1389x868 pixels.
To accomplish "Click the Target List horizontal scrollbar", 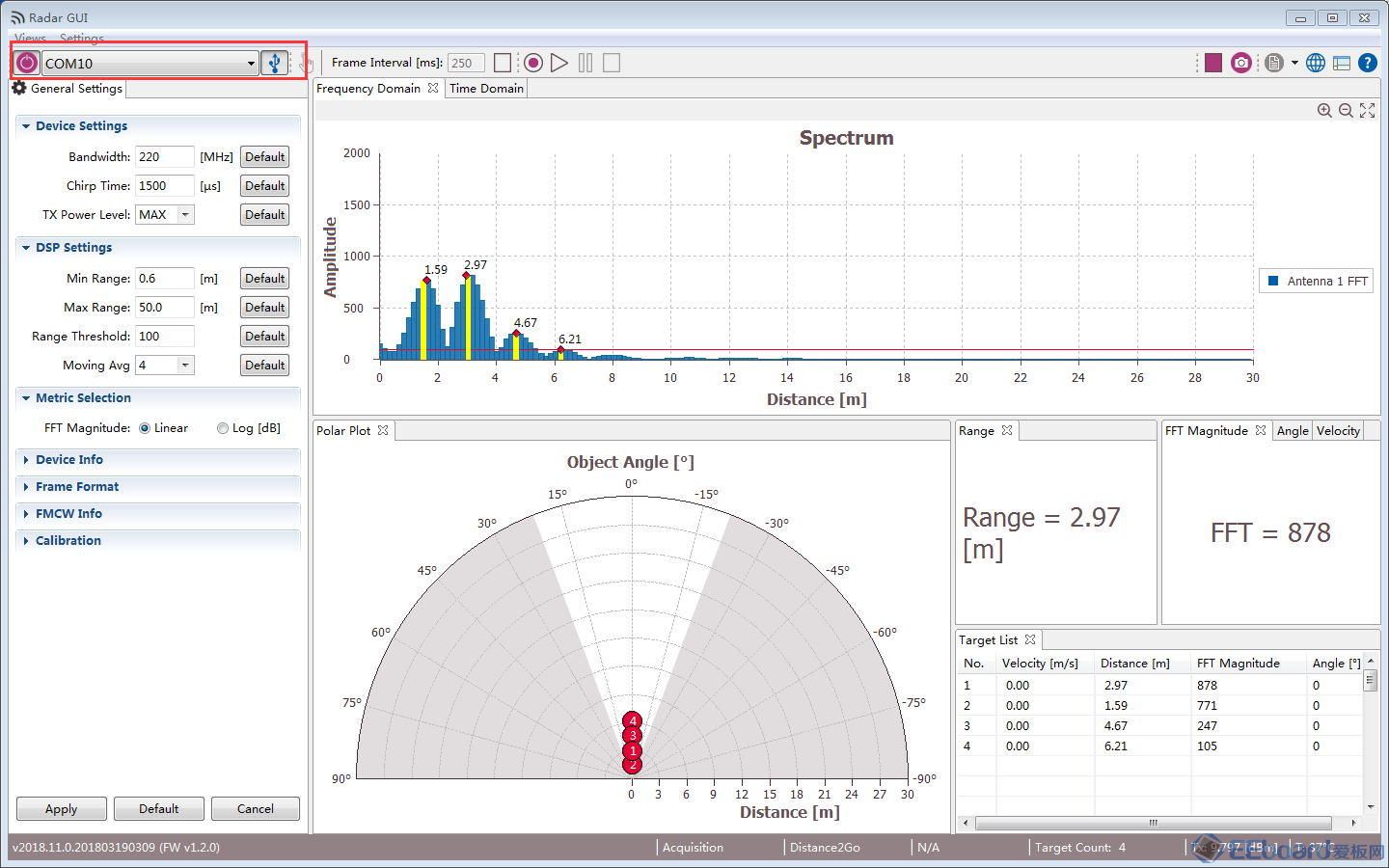I will point(1153,823).
